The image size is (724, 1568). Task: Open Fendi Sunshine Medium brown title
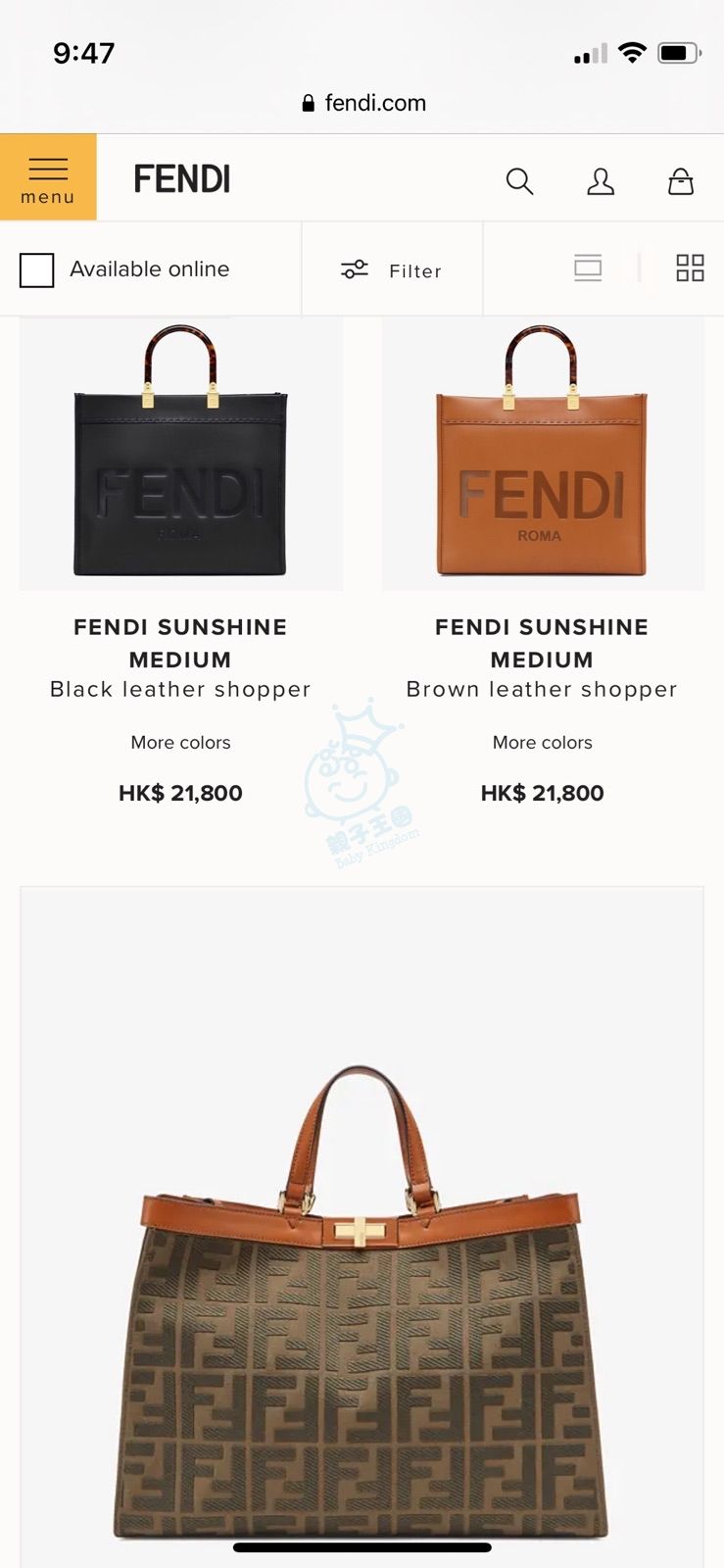click(543, 643)
